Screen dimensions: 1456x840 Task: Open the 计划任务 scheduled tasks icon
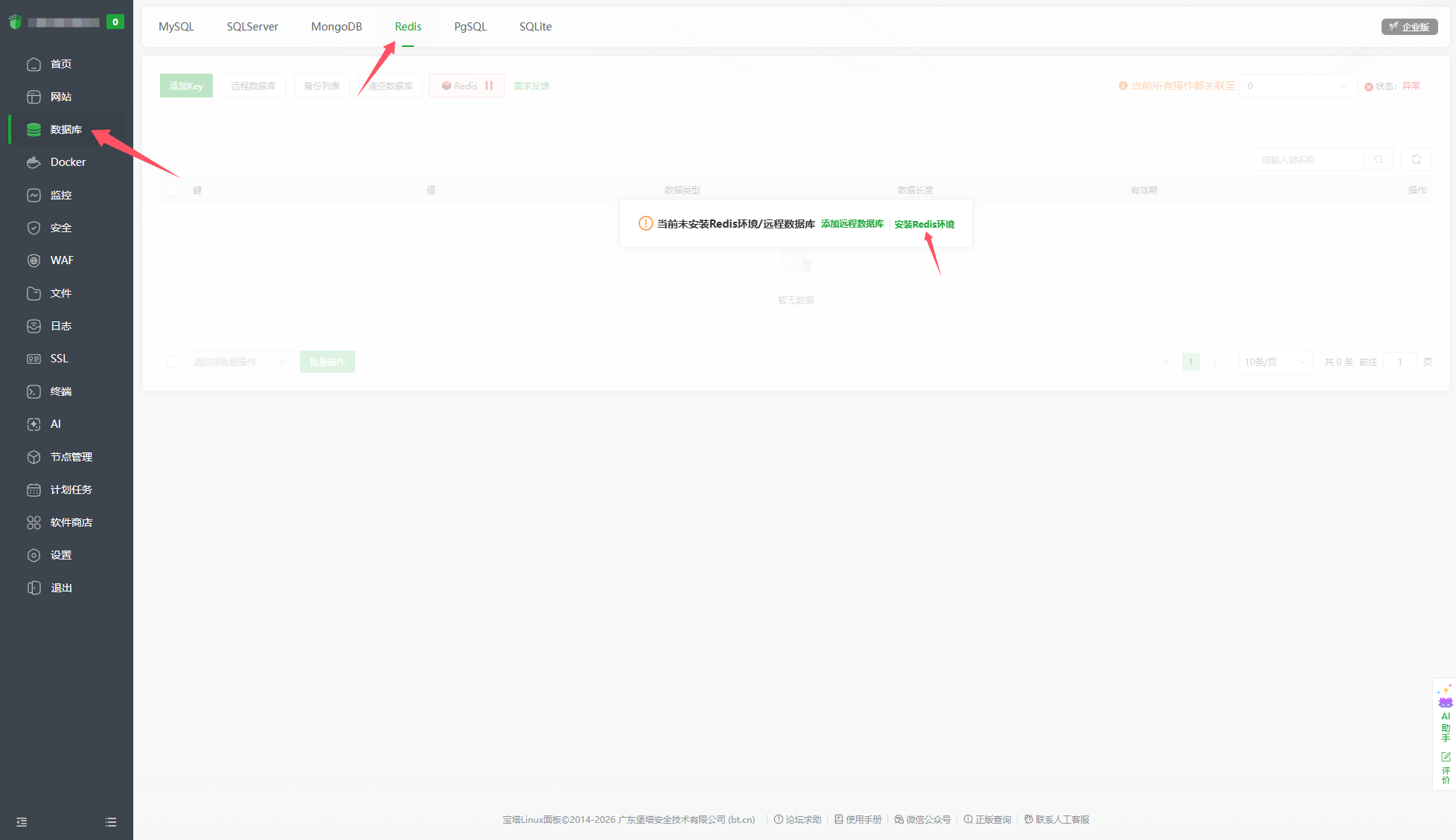[x=33, y=490]
